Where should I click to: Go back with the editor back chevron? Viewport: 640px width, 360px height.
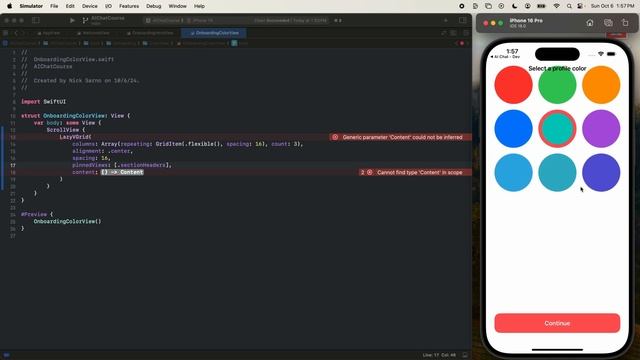click(x=16, y=33)
